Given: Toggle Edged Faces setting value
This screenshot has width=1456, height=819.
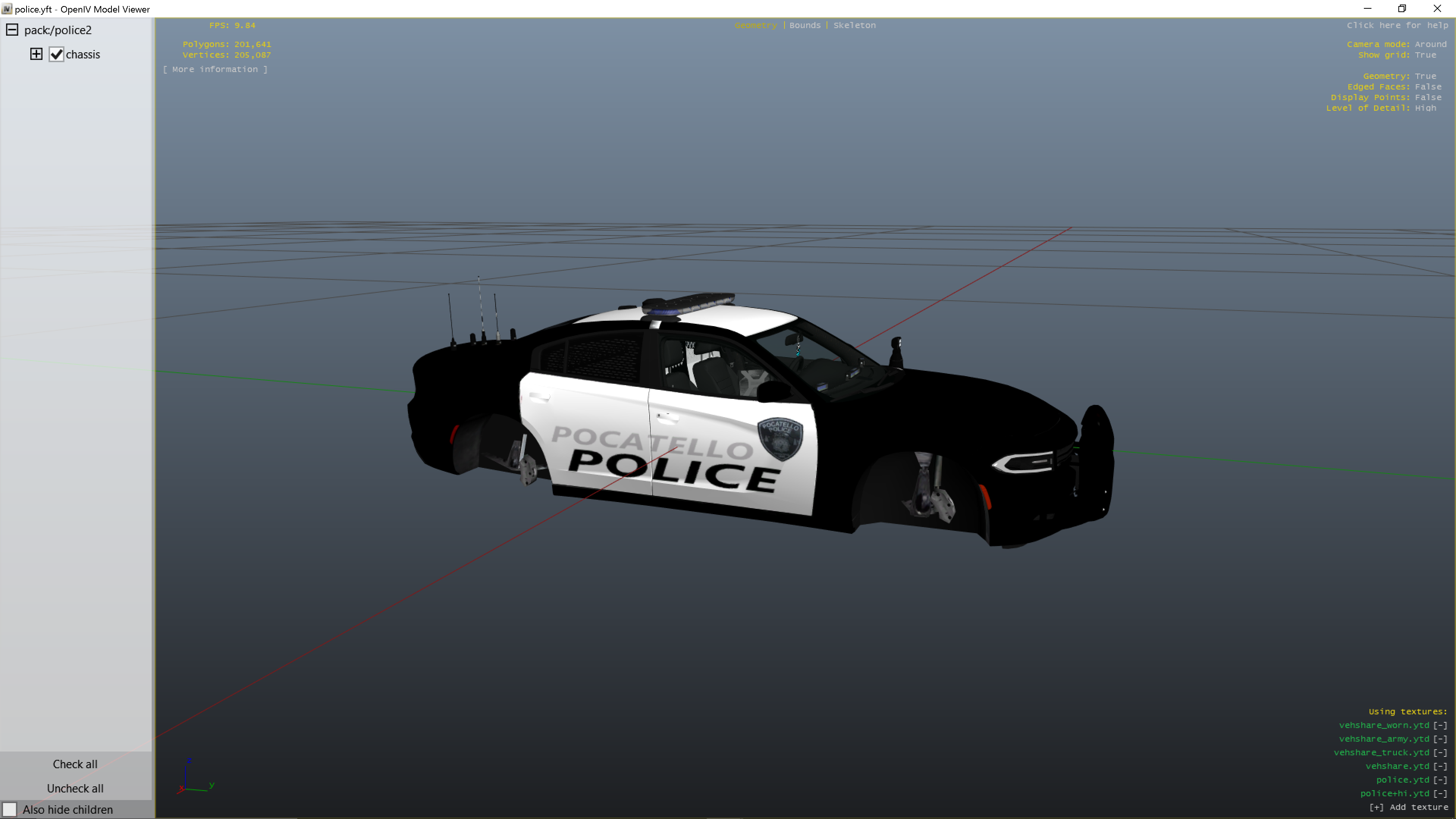Looking at the screenshot, I should [1428, 86].
